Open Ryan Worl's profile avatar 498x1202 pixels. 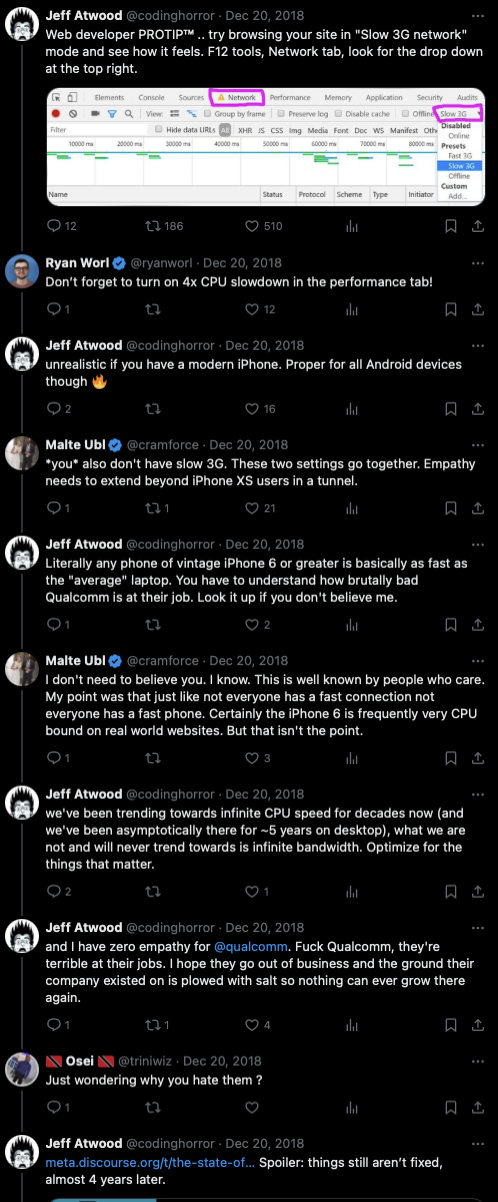(x=22, y=273)
